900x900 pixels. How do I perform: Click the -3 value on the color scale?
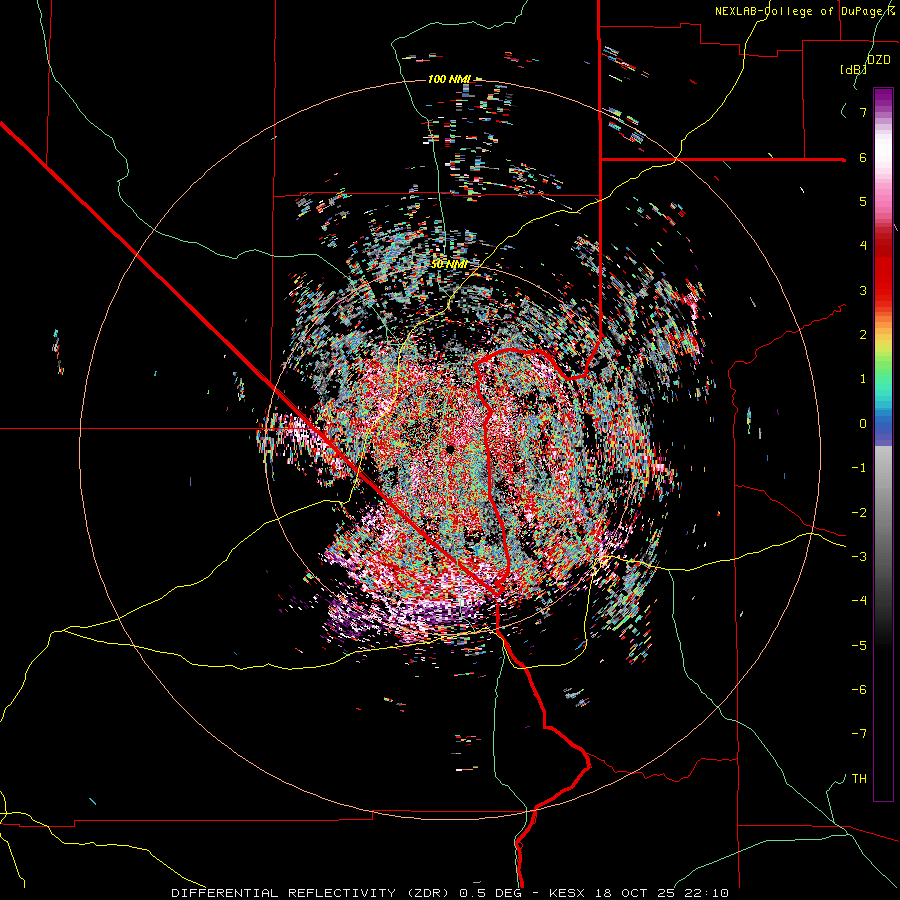pyautogui.click(x=859, y=557)
